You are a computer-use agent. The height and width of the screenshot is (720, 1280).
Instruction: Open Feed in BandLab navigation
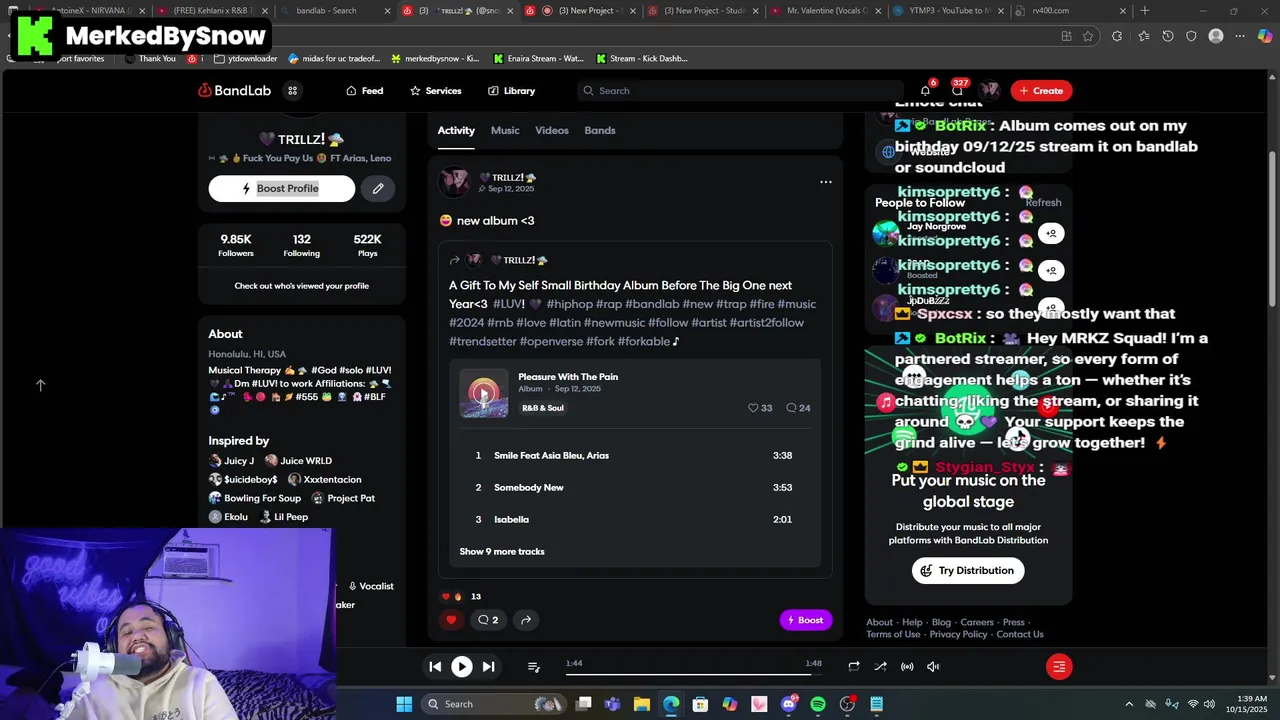tap(365, 91)
